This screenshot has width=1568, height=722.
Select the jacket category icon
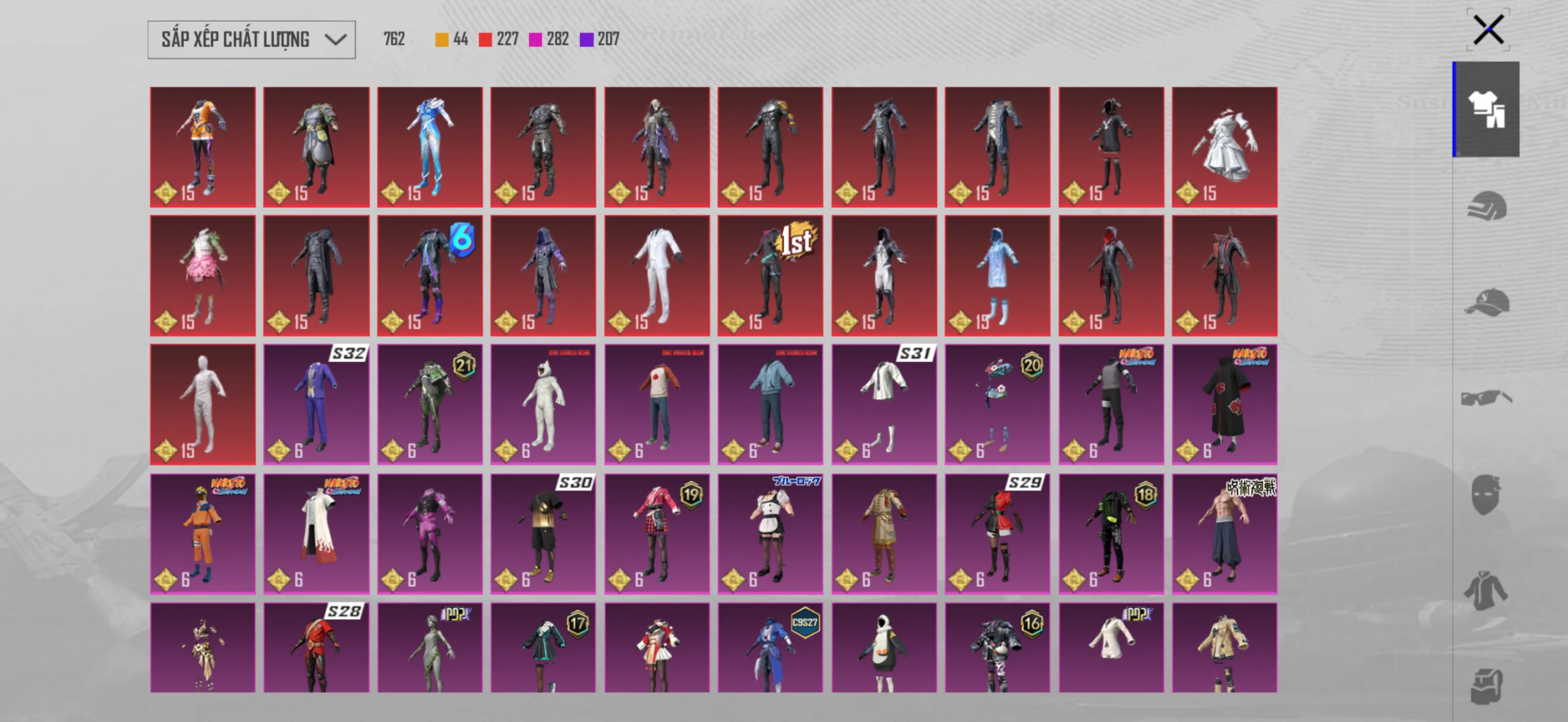tap(1486, 590)
